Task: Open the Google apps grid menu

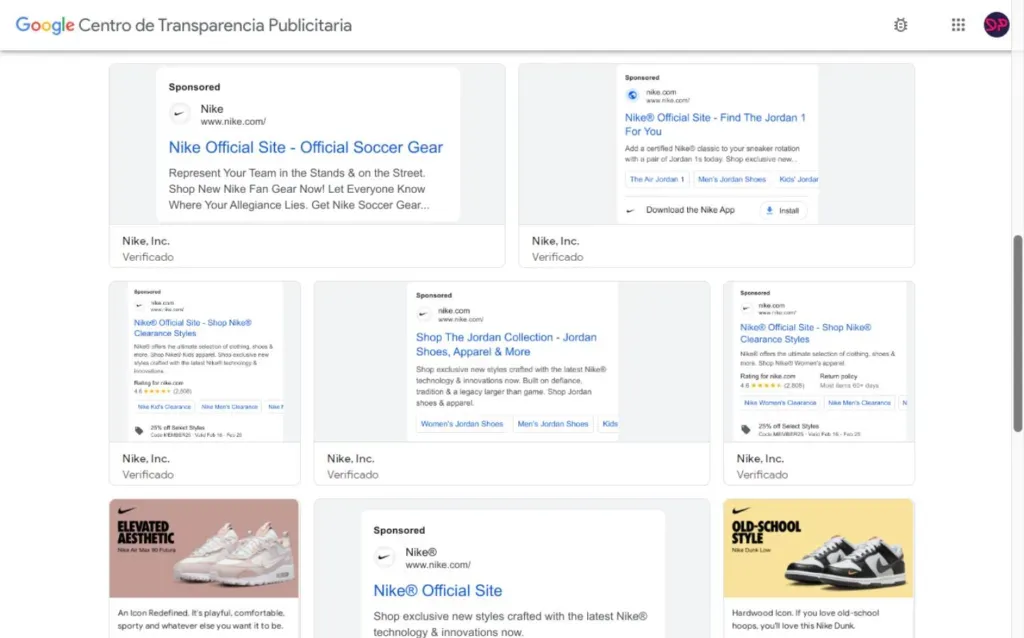Action: click(957, 25)
